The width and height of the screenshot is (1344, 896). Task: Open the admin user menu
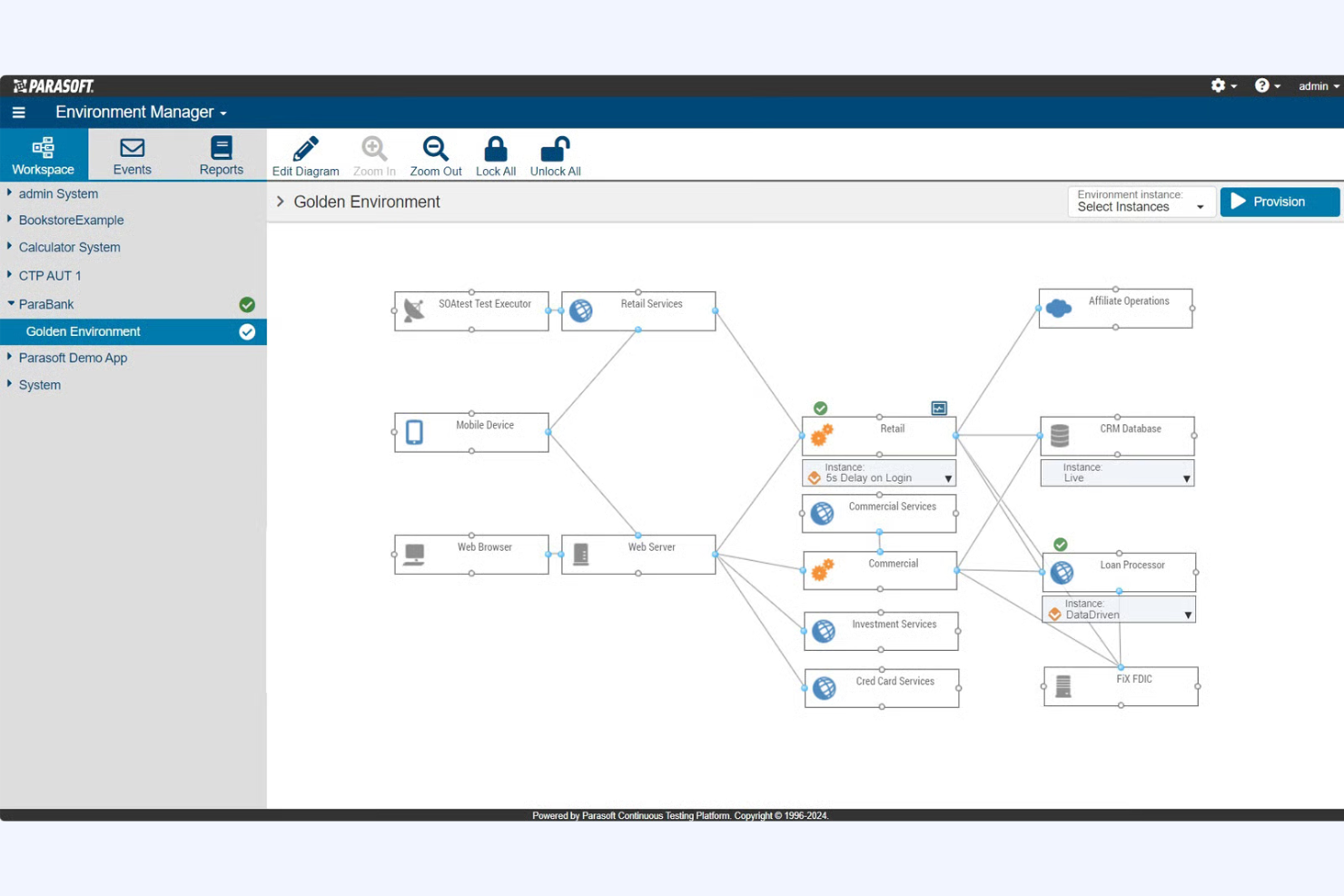click(1319, 86)
